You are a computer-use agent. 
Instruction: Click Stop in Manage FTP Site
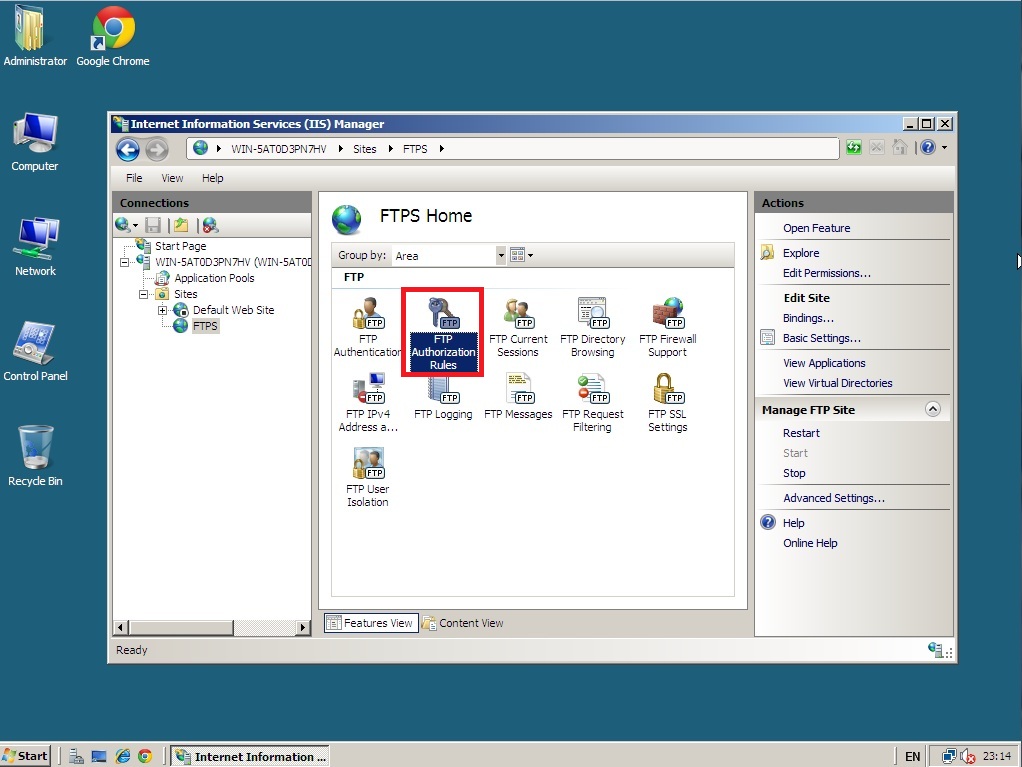point(794,473)
